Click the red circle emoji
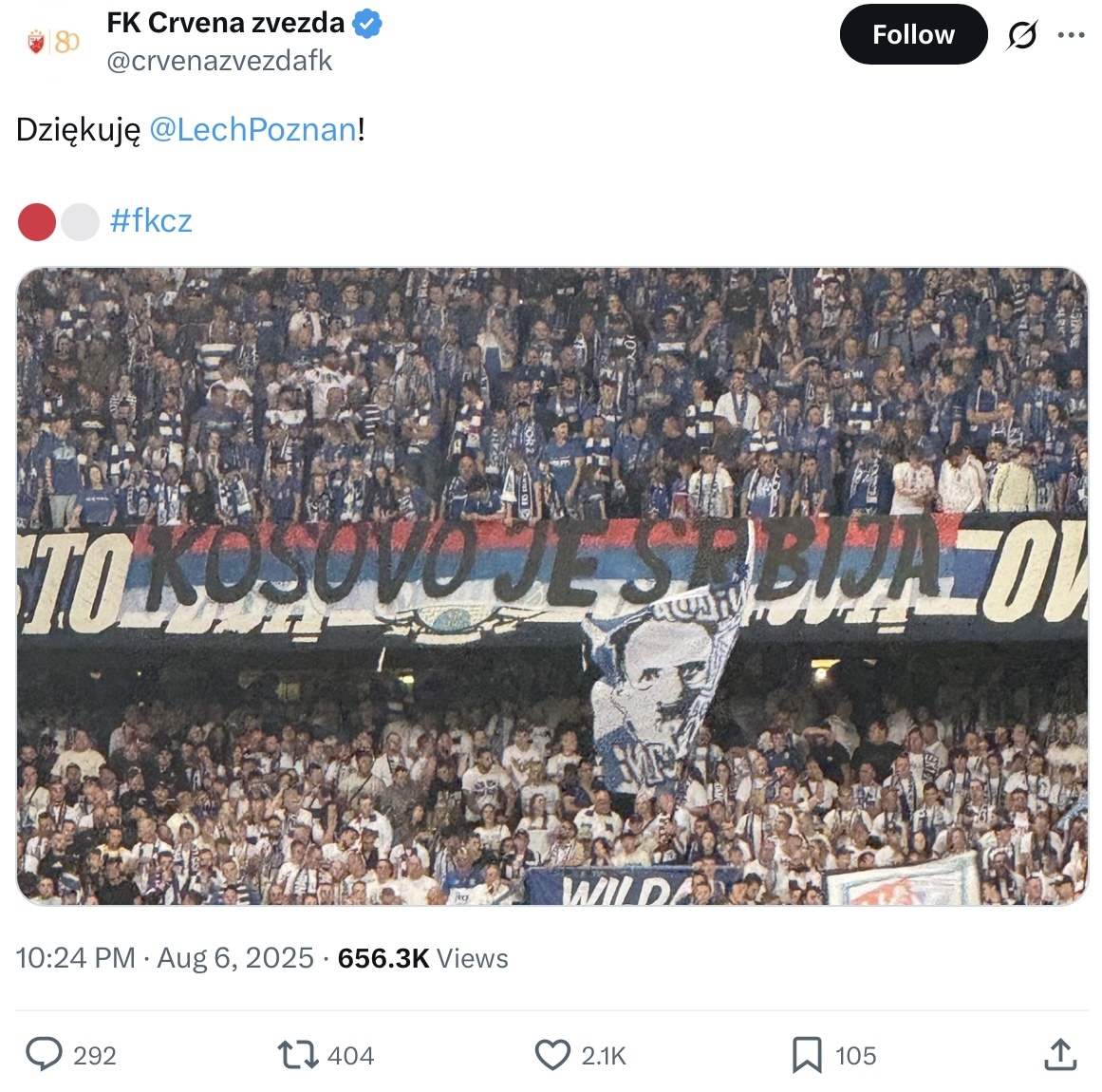The image size is (1102, 1092). (37, 222)
